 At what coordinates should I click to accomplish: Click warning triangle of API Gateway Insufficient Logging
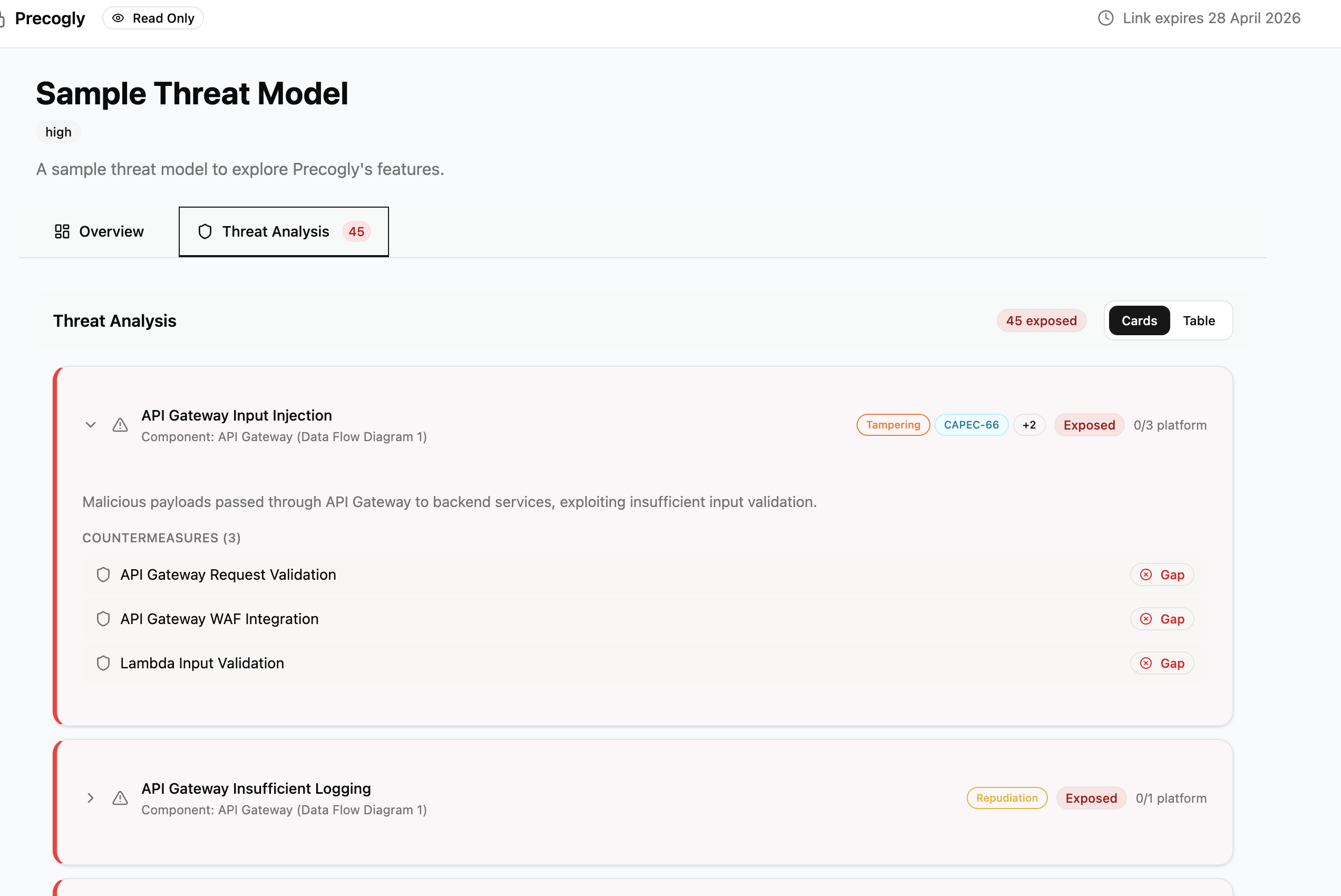click(120, 798)
